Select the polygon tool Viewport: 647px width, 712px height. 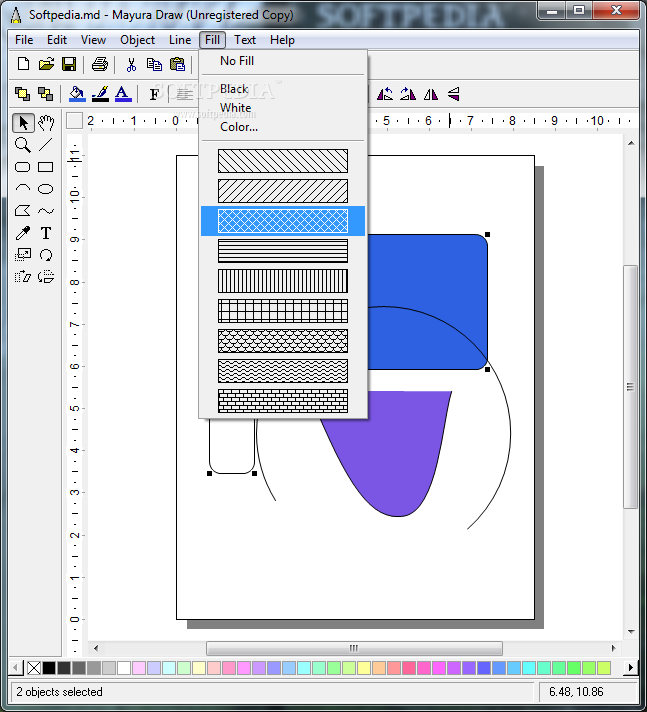point(23,211)
